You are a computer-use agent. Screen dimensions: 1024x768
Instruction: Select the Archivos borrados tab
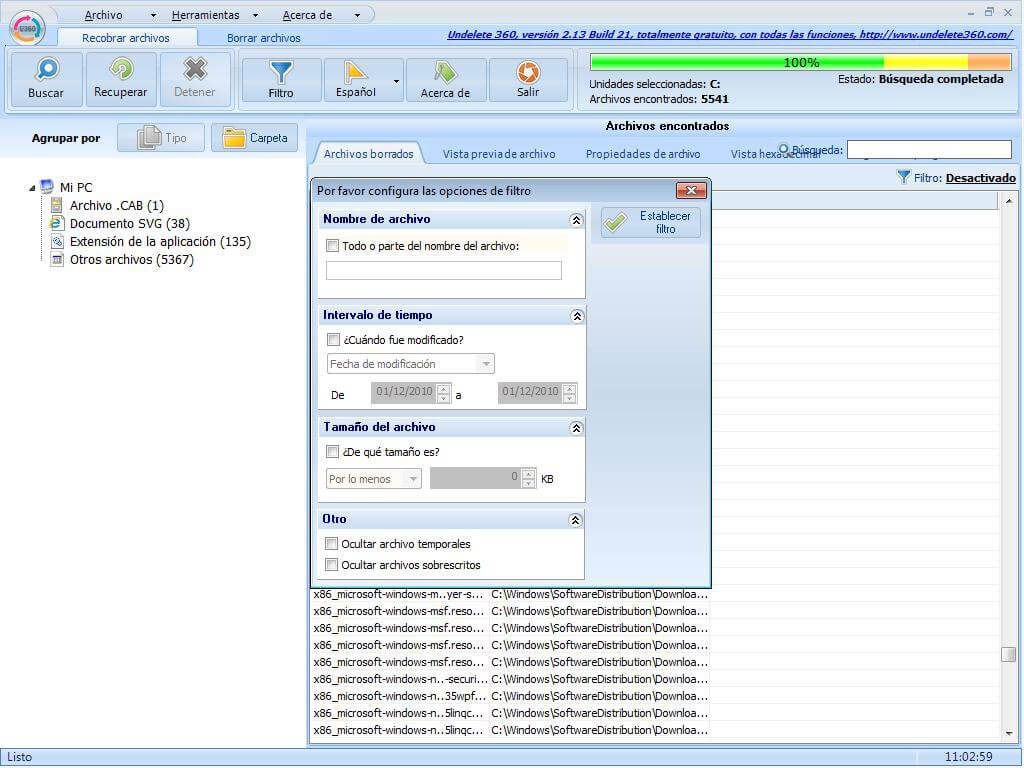pos(368,154)
